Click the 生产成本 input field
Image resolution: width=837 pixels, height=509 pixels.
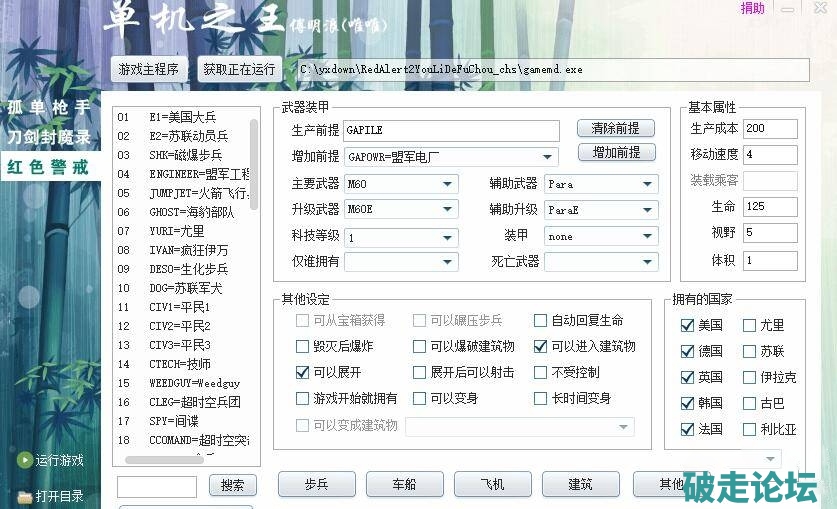coord(770,129)
